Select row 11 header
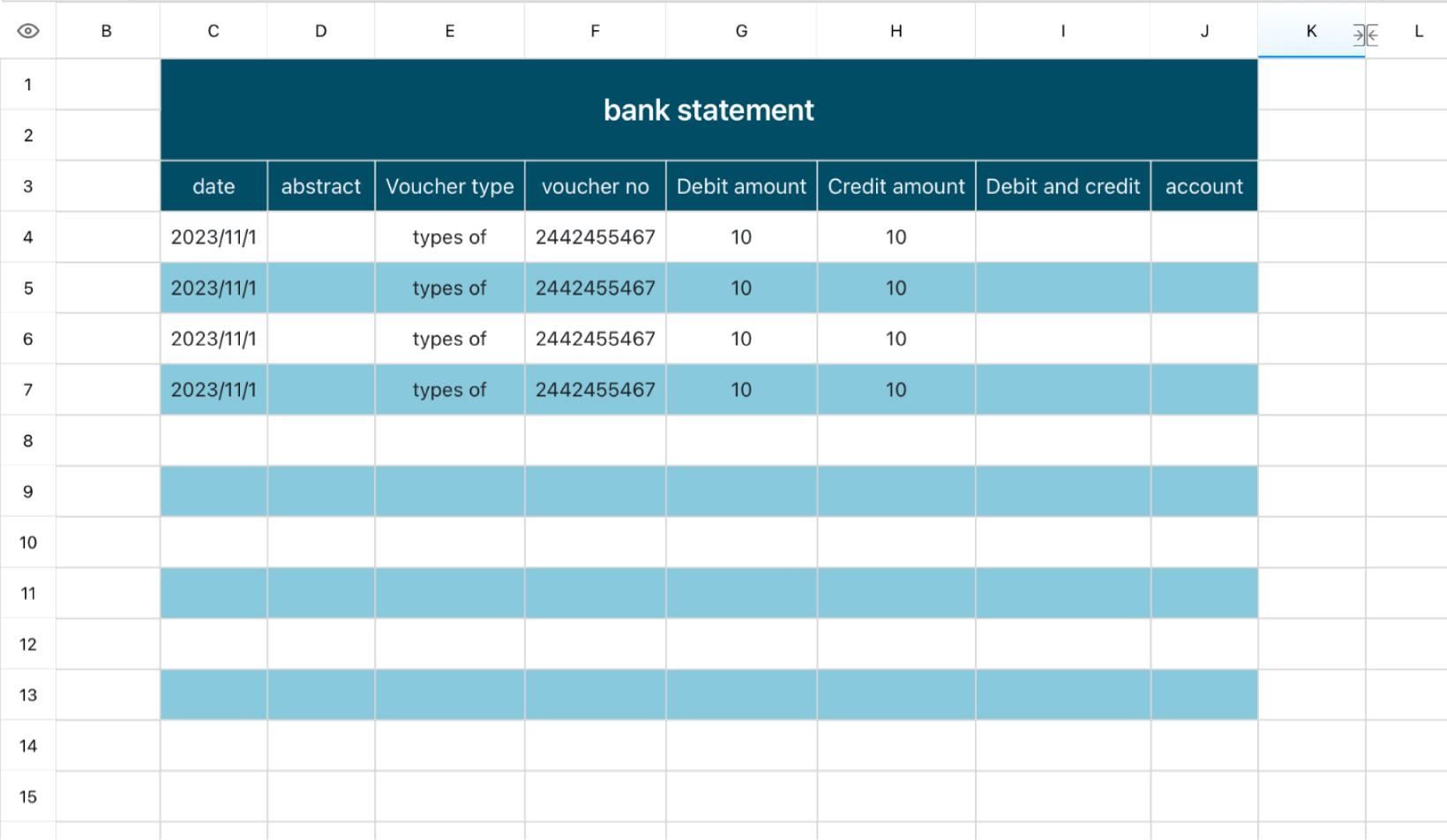The image size is (1447, 840). pyautogui.click(x=28, y=593)
